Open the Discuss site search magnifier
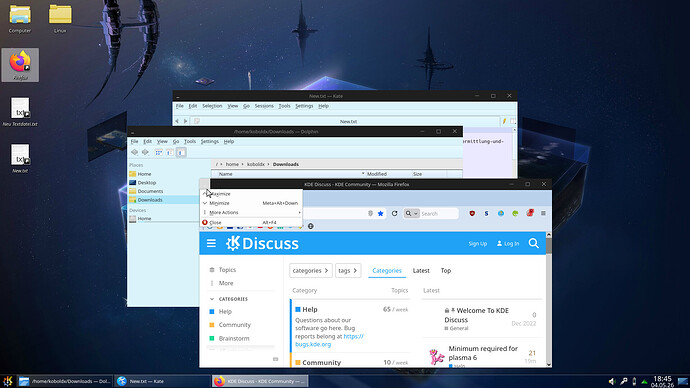This screenshot has width=690, height=388. (x=533, y=243)
